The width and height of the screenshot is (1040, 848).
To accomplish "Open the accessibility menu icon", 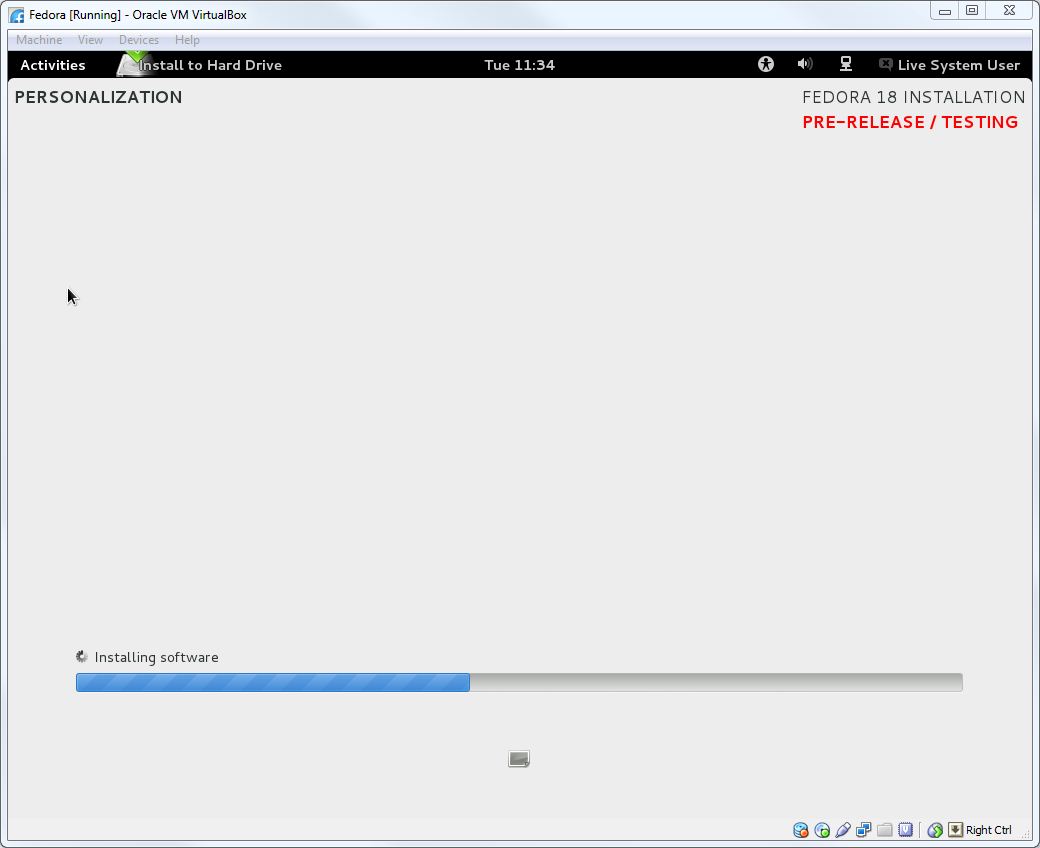I will (766, 64).
